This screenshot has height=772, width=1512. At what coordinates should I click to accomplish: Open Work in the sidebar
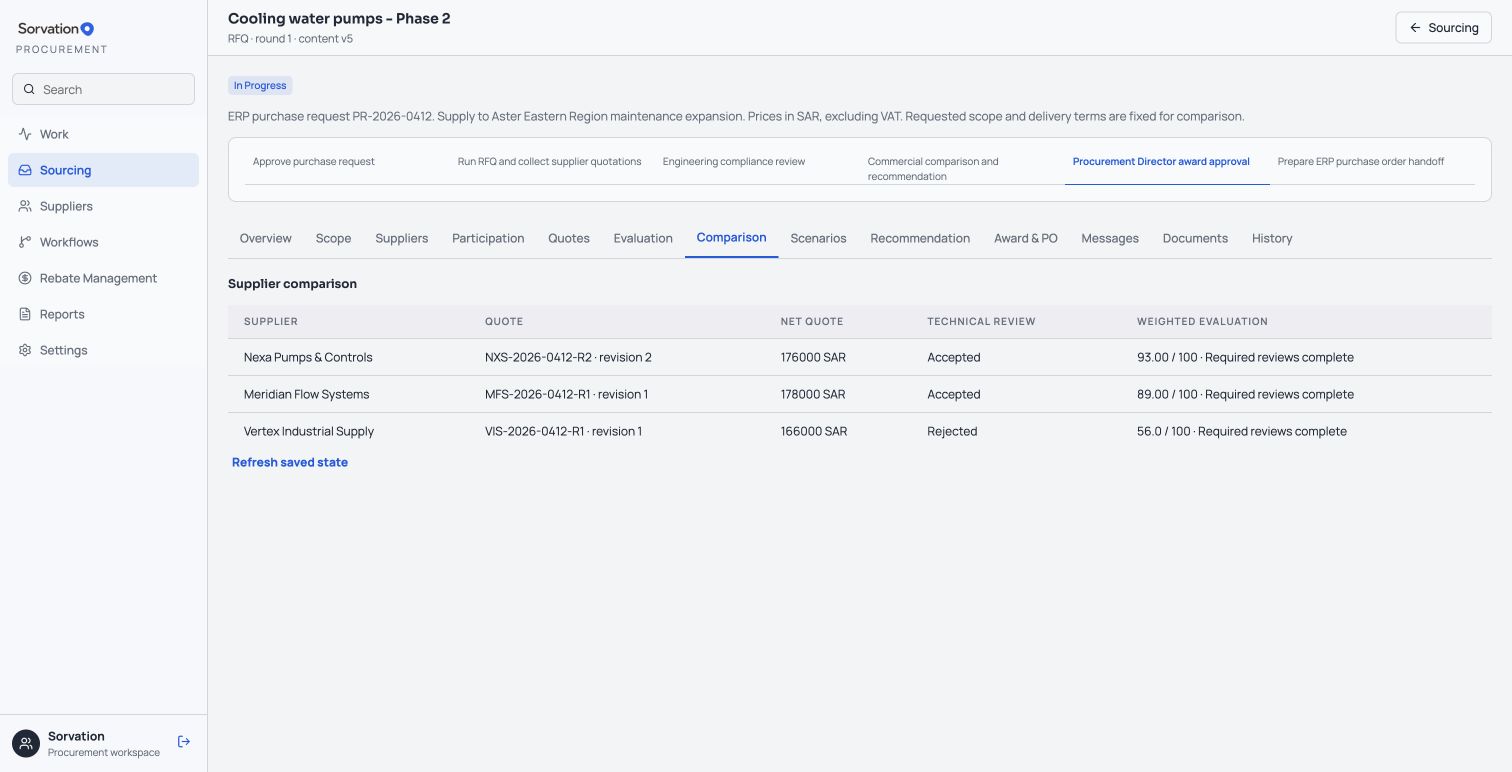(103, 134)
